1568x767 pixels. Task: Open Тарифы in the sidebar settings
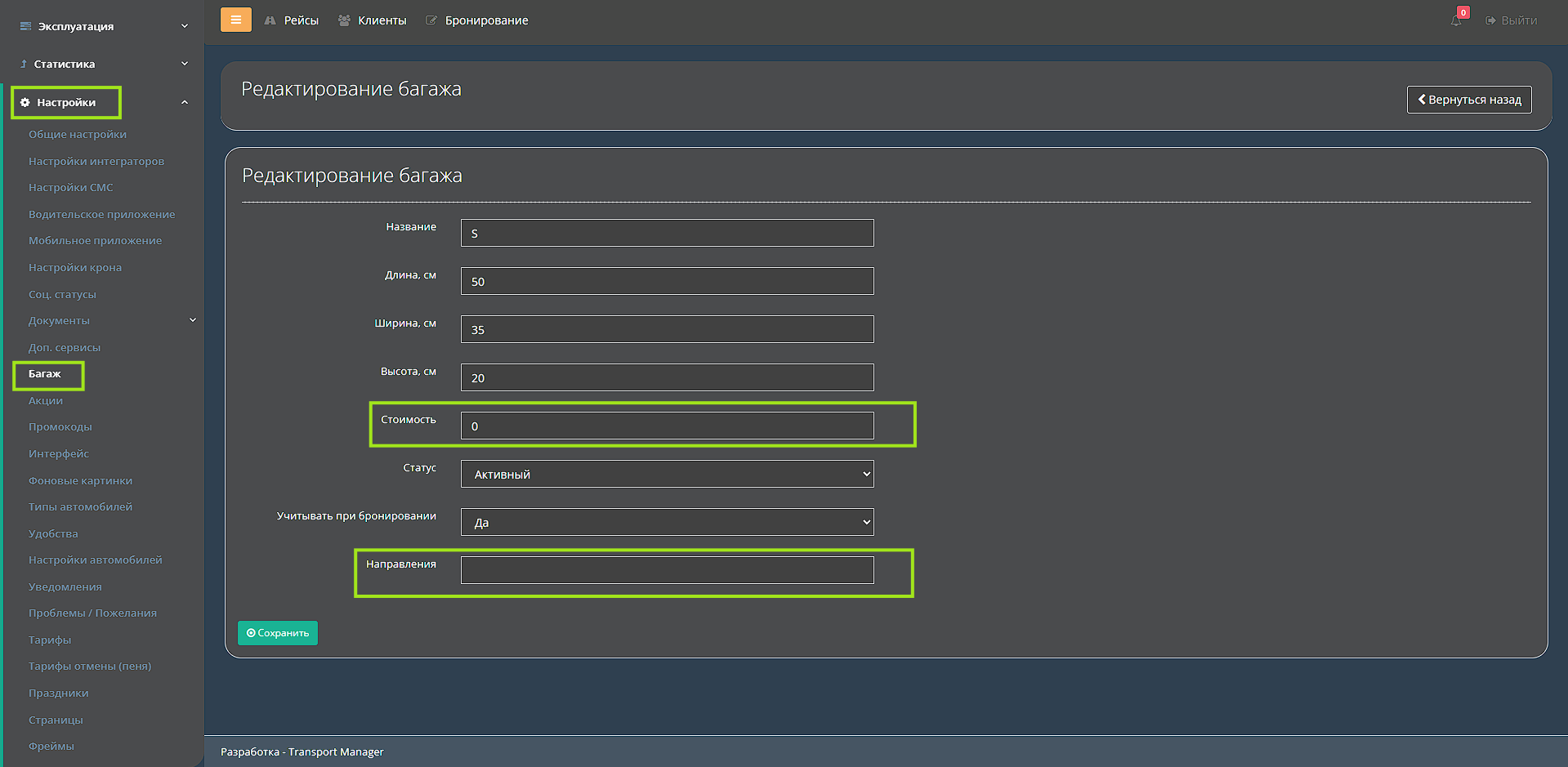(50, 640)
